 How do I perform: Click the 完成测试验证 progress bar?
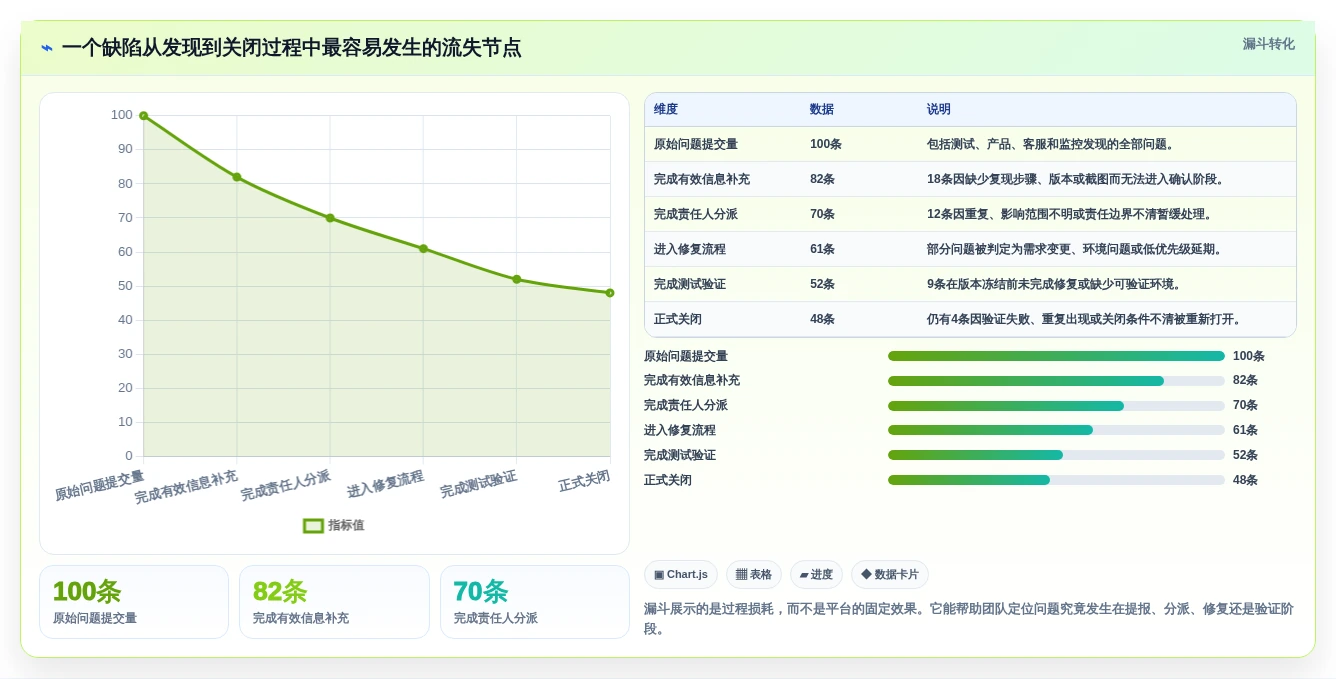1056,455
